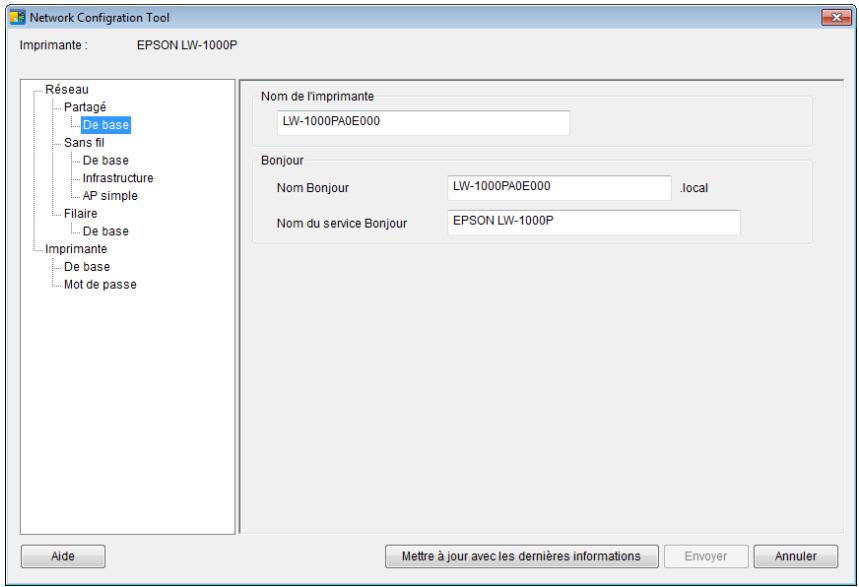The image size is (859, 587).
Task: Select the Réseau tree node
Action: [67, 89]
